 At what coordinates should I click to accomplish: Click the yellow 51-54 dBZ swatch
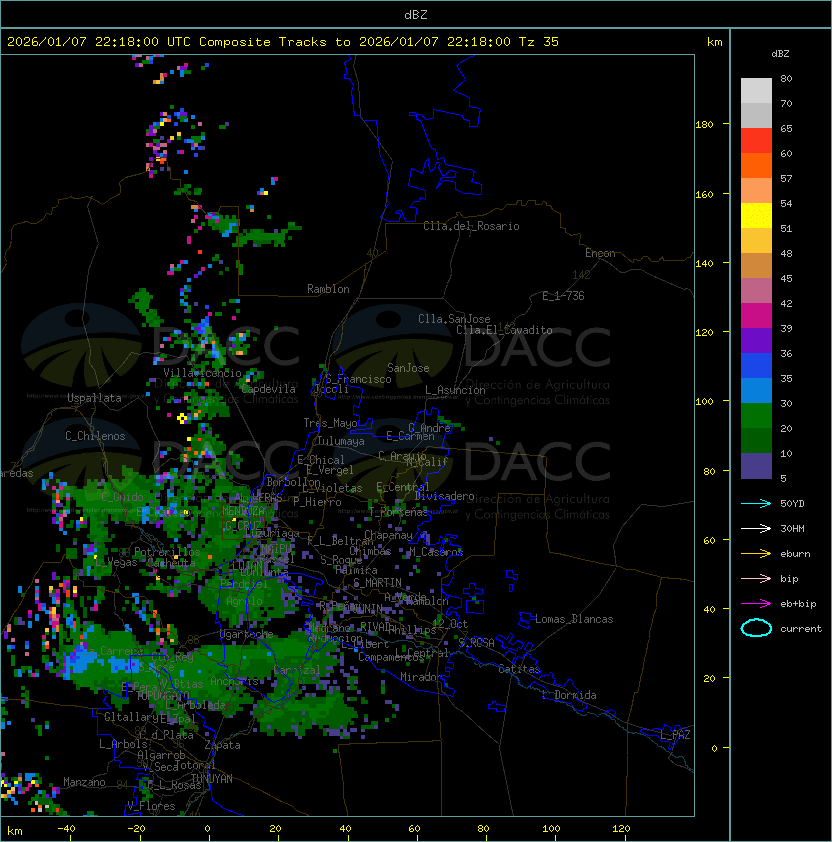[756, 215]
